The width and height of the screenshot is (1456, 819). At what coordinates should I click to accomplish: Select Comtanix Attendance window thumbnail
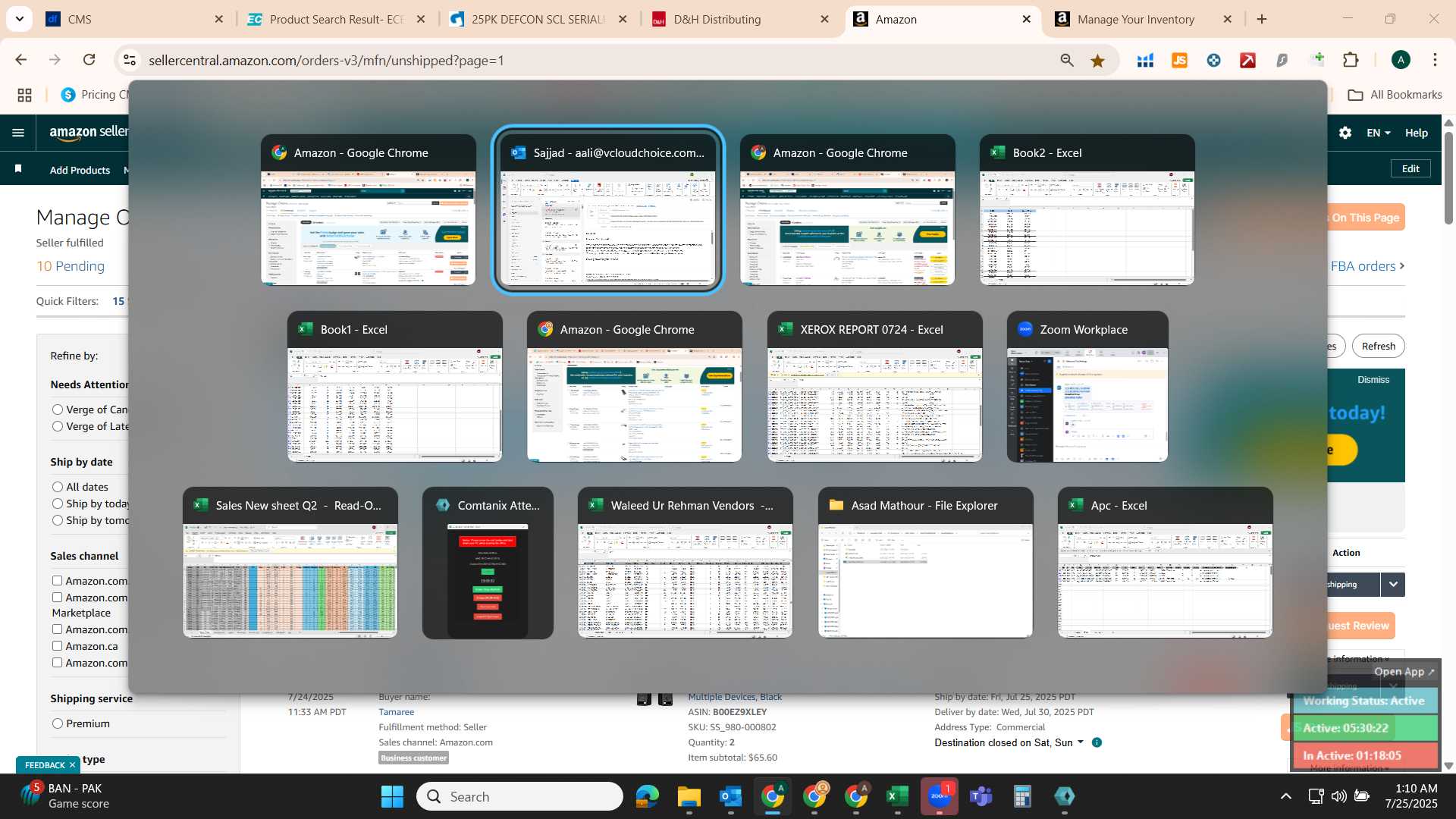point(488,563)
